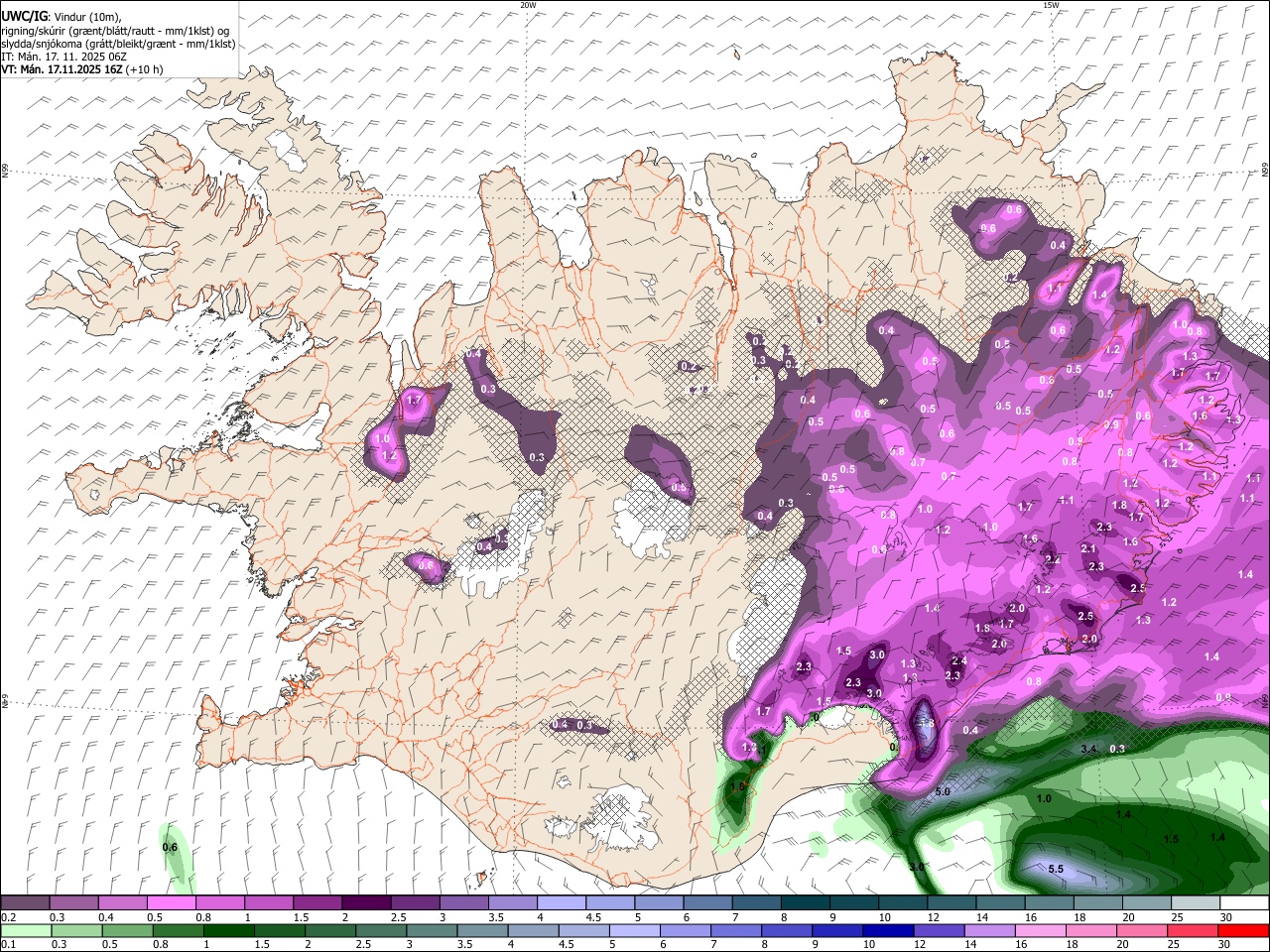Screen dimensions: 1270x952
Task: Click the bright red 30 swatch on lower scale
Action: coord(1243,930)
